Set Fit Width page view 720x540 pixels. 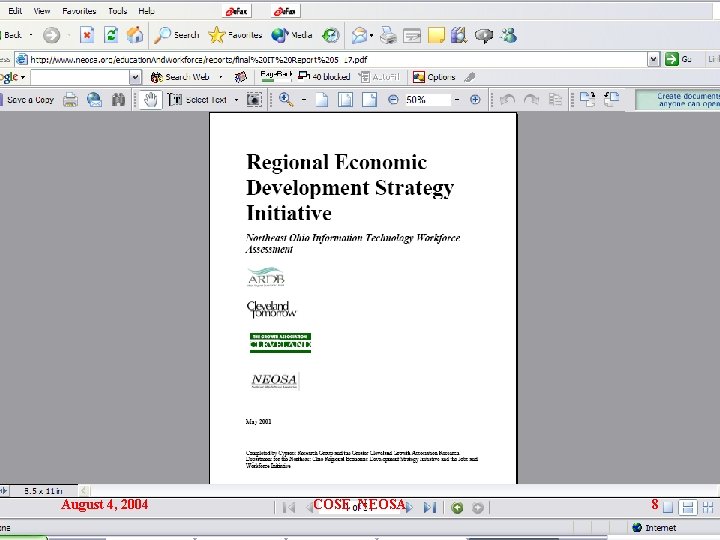pyautogui.click(x=369, y=100)
